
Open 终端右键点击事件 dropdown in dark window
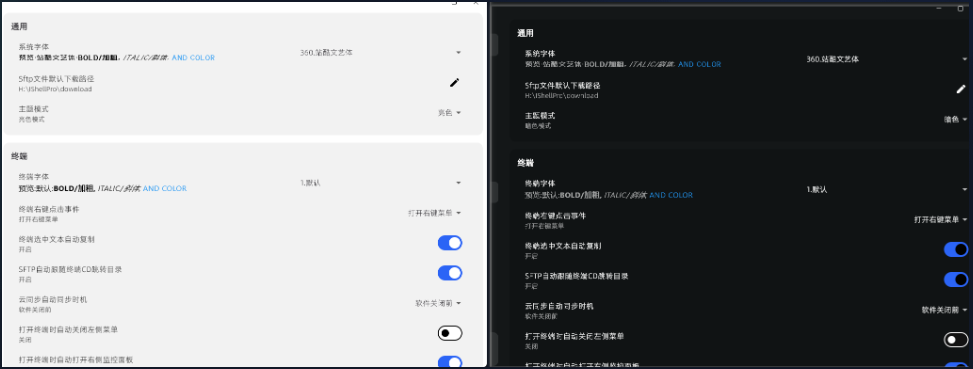pyautogui.click(x=941, y=220)
